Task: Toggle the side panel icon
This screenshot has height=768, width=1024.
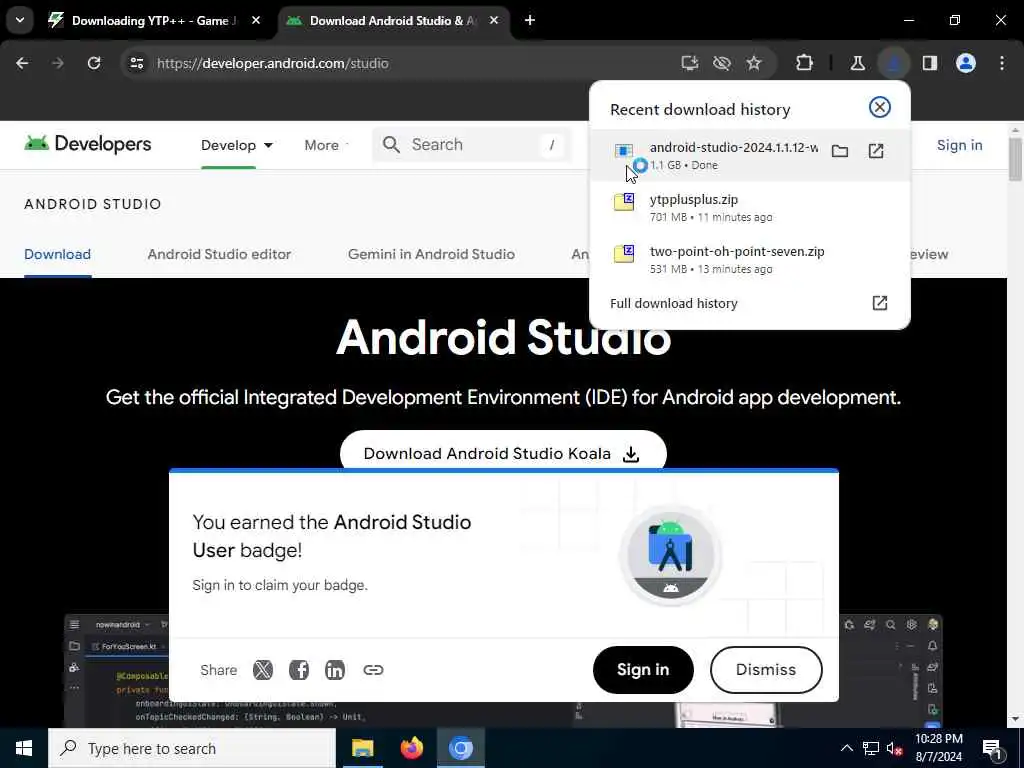Action: (x=930, y=63)
